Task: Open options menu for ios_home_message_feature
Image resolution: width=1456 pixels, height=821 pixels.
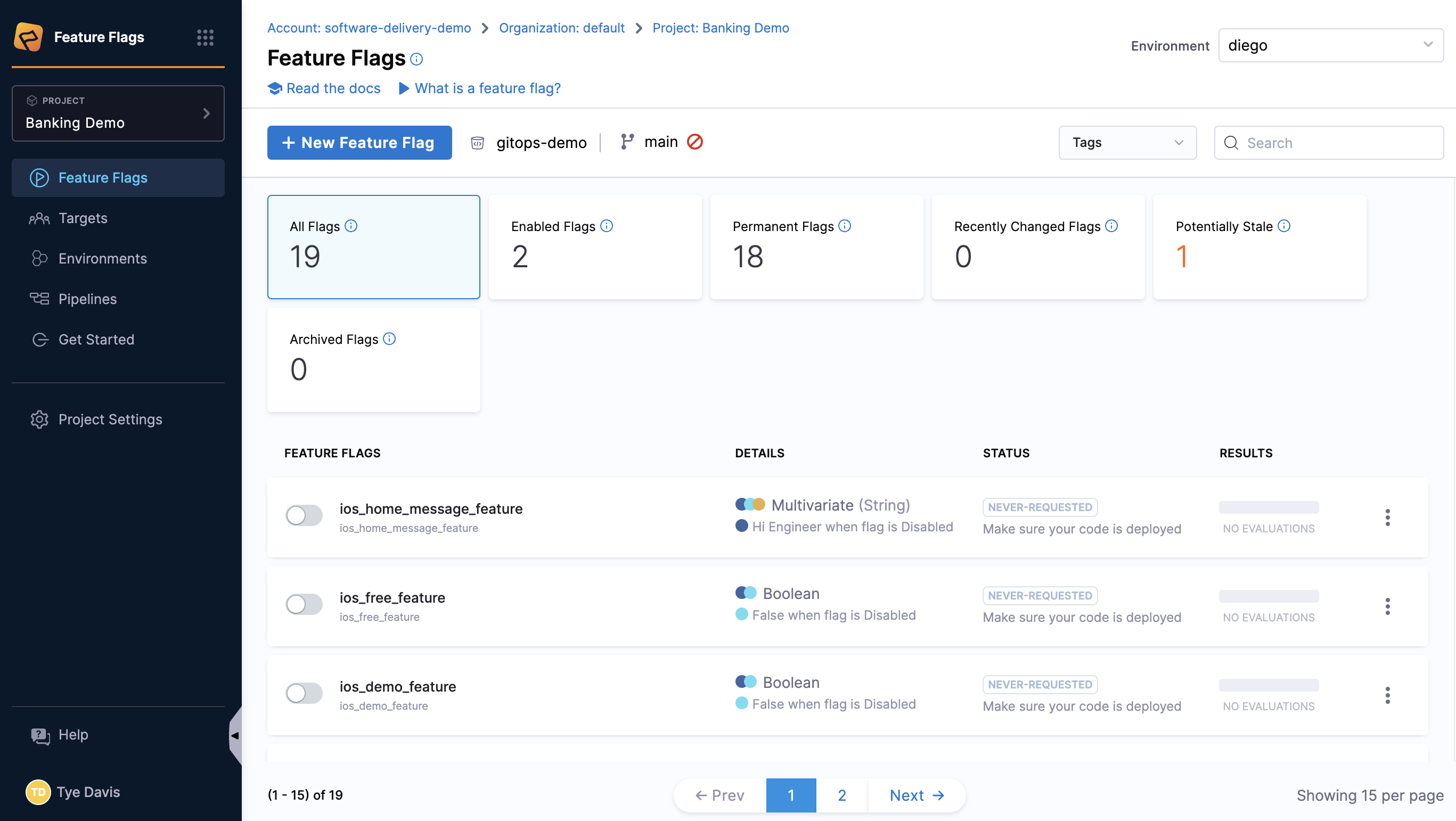Action: coord(1388,518)
